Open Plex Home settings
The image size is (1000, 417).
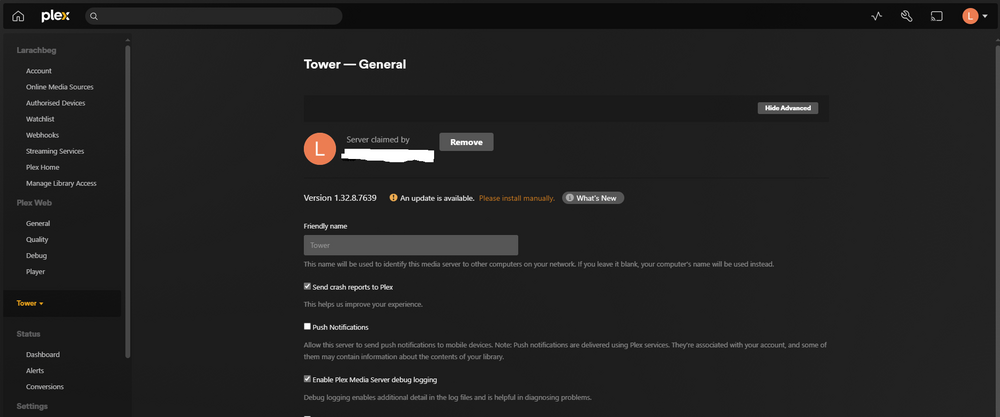[x=43, y=167]
